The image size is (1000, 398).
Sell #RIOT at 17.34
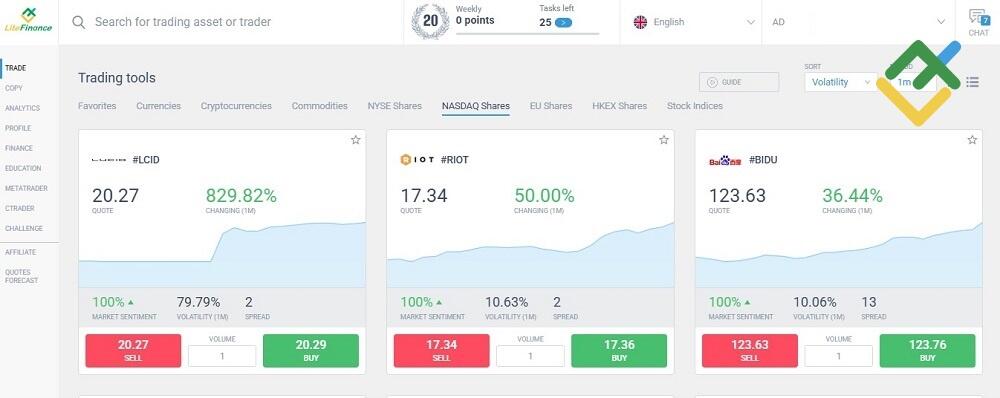click(x=441, y=351)
